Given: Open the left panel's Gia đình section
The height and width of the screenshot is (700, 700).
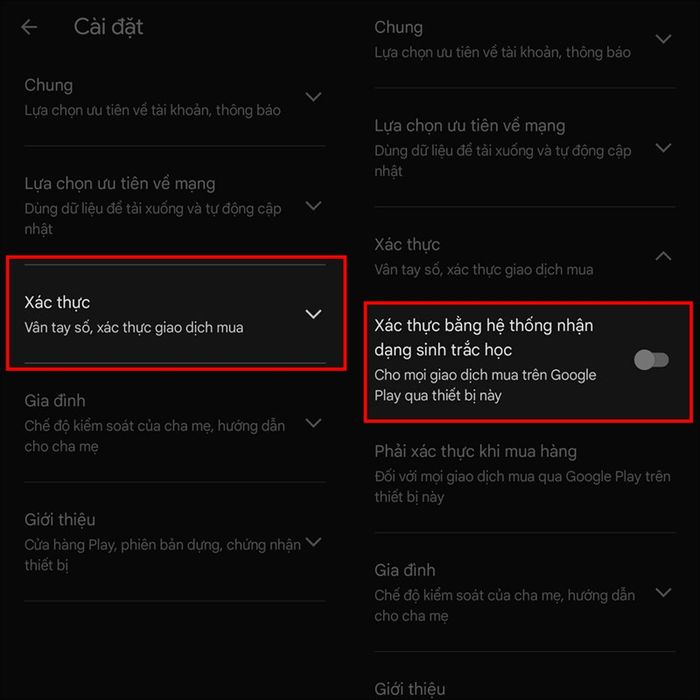Looking at the screenshot, I should click(x=175, y=422).
